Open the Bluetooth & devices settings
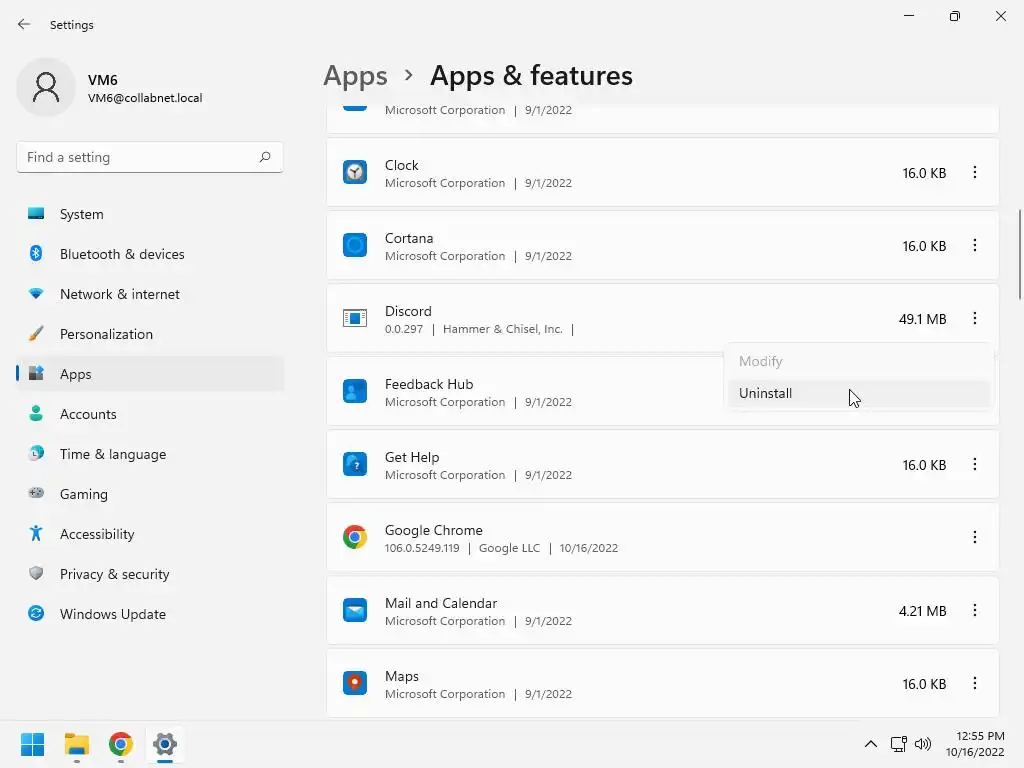 click(x=122, y=254)
